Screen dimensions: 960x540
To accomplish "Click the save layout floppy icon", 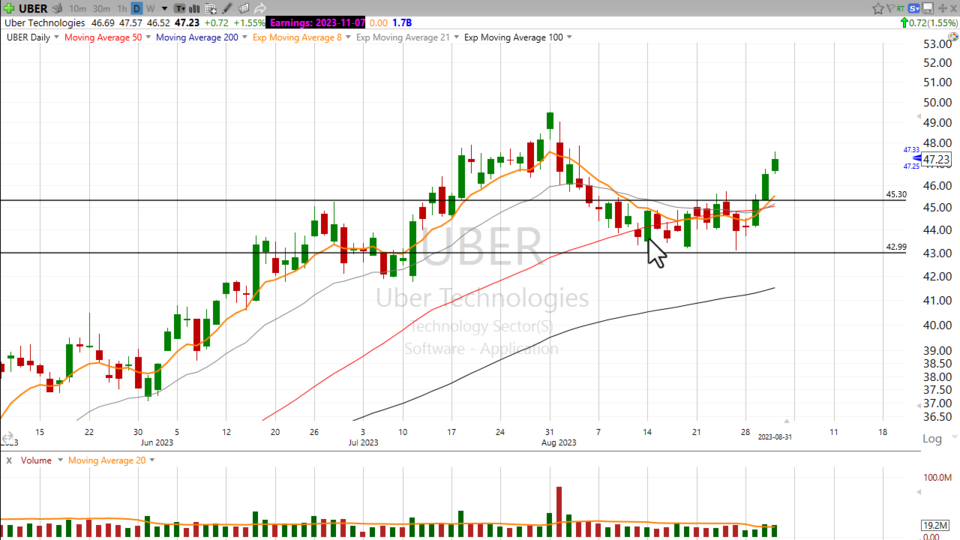I will coord(928,8).
